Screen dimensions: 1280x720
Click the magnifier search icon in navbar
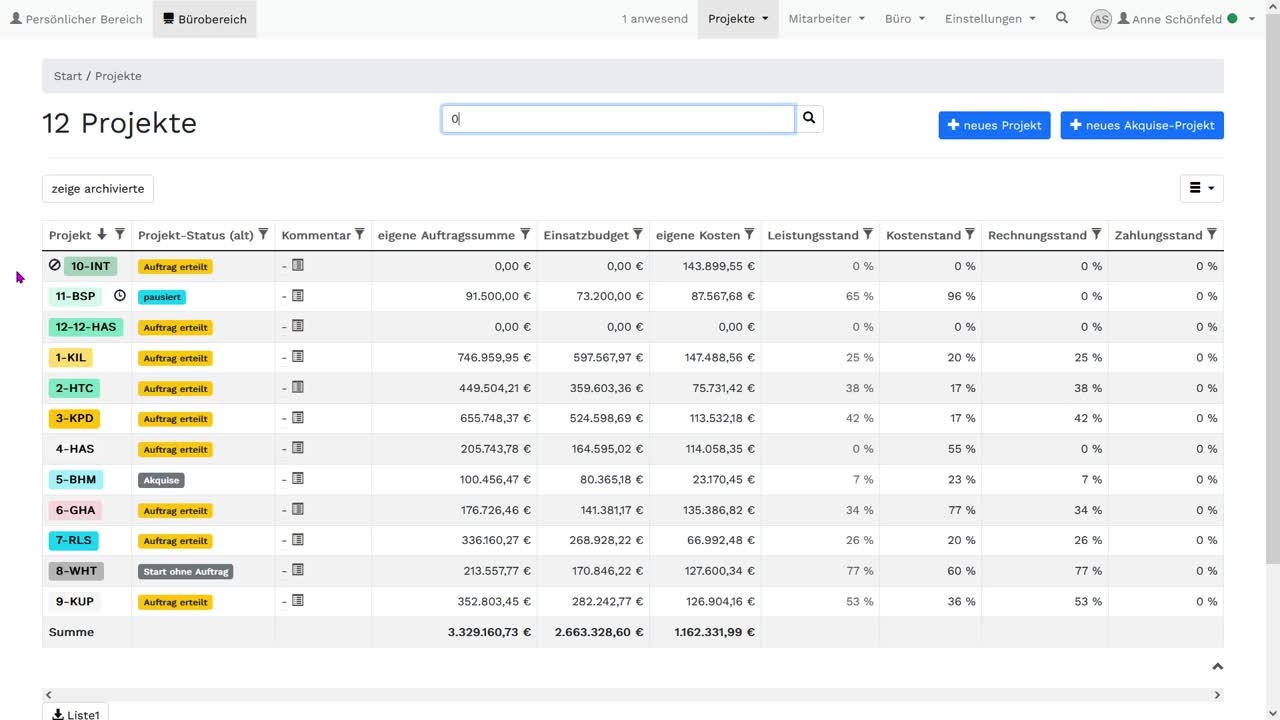pyautogui.click(x=1062, y=18)
